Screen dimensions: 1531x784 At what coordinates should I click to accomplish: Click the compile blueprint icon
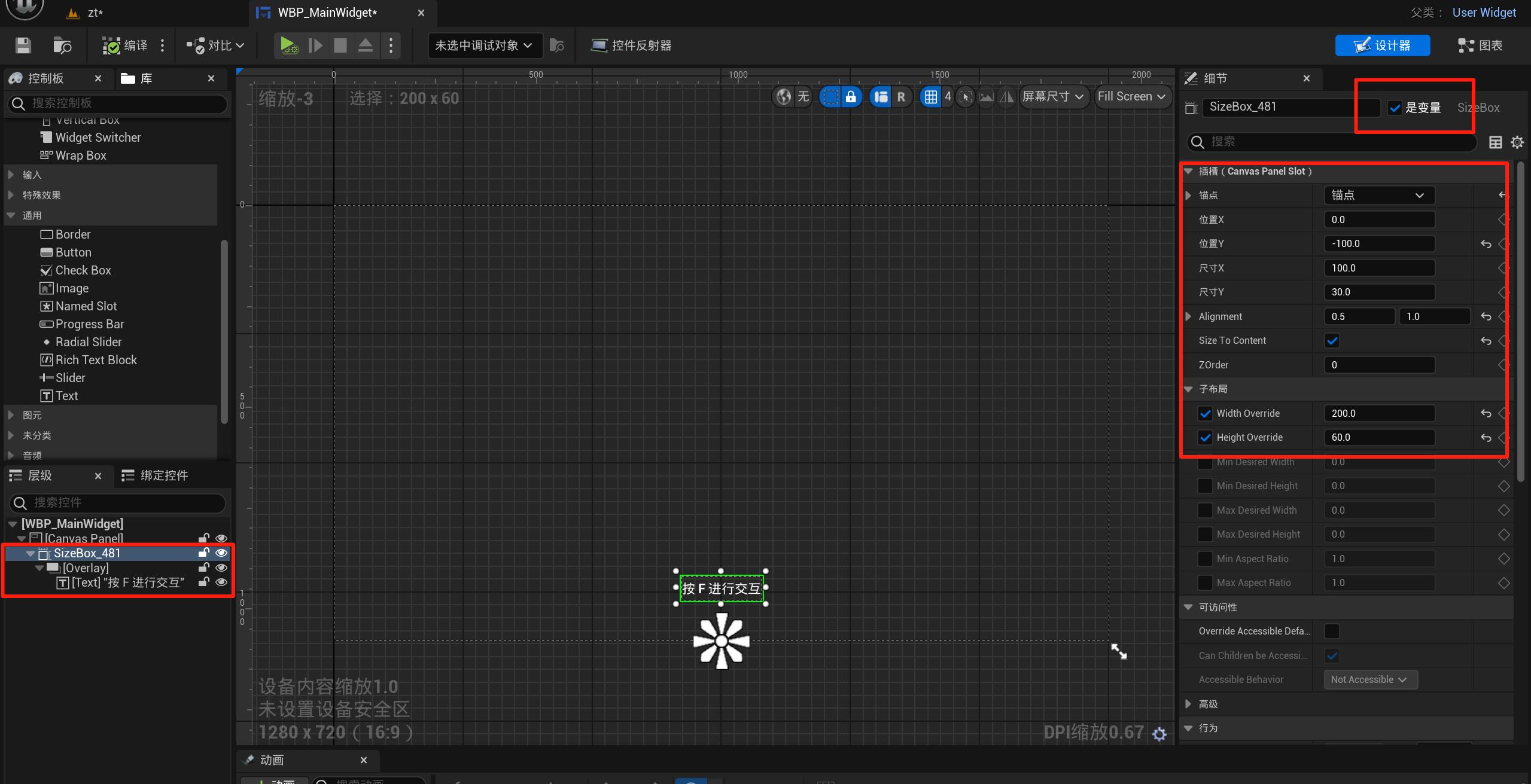click(x=111, y=45)
